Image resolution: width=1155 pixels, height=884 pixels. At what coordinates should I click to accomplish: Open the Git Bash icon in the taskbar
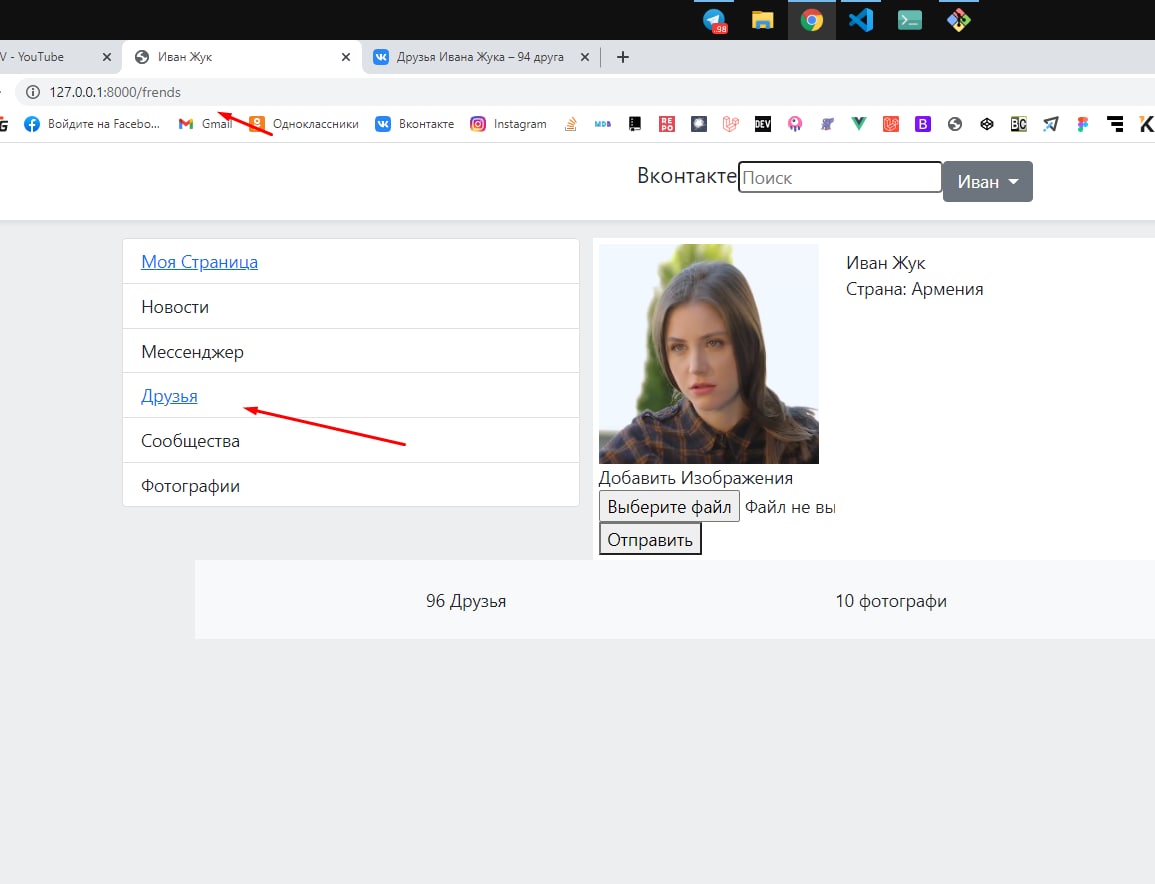(x=958, y=20)
